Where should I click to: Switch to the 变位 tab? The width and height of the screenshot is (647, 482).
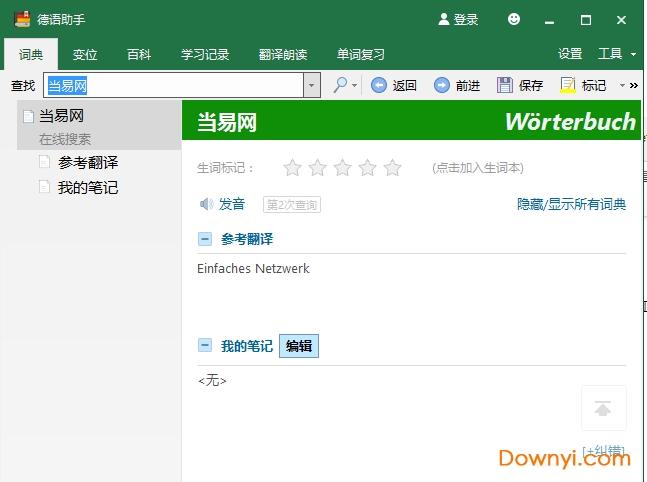click(x=85, y=54)
